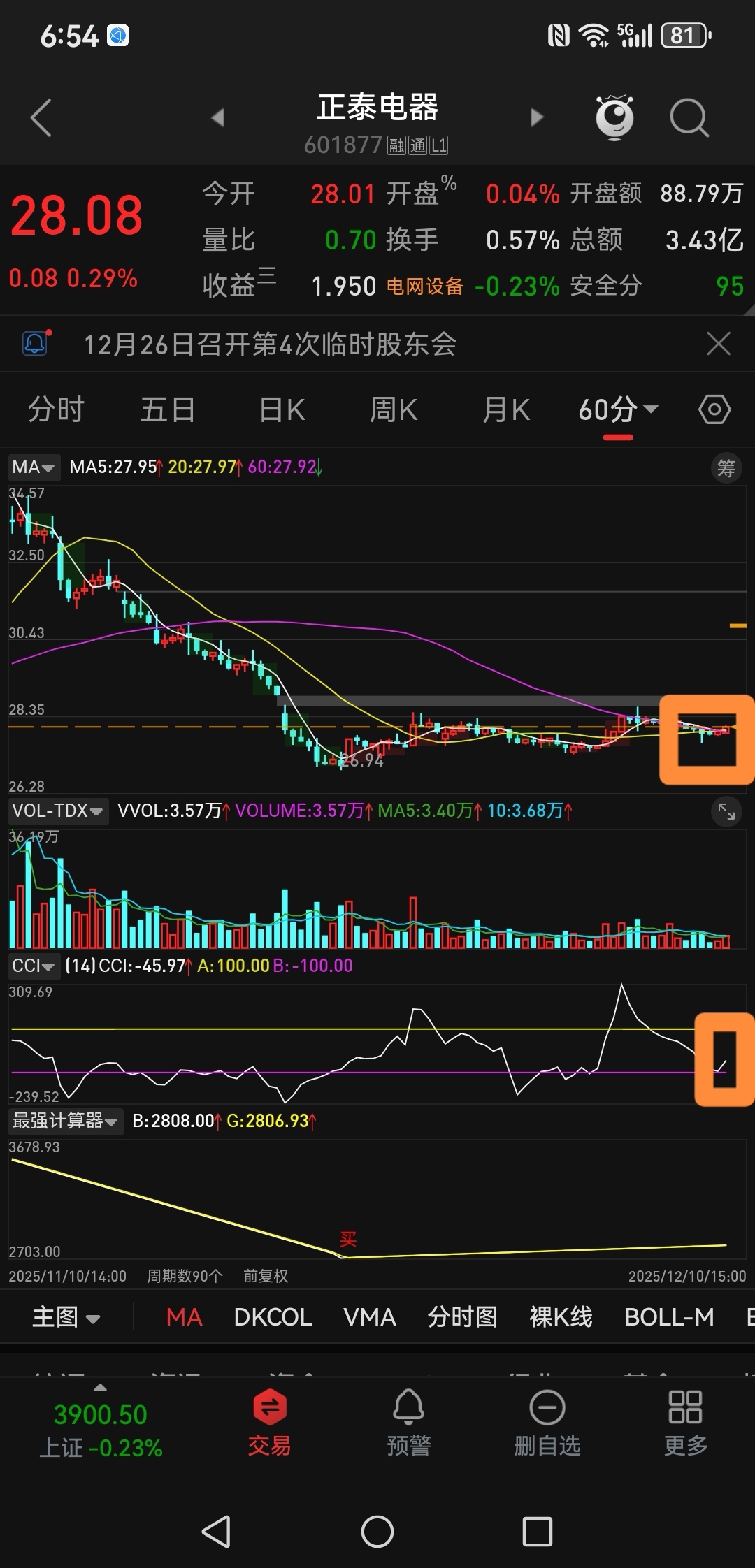The height and width of the screenshot is (1568, 755).
Task: Expand volume chart to fullscreen
Action: pyautogui.click(x=726, y=811)
